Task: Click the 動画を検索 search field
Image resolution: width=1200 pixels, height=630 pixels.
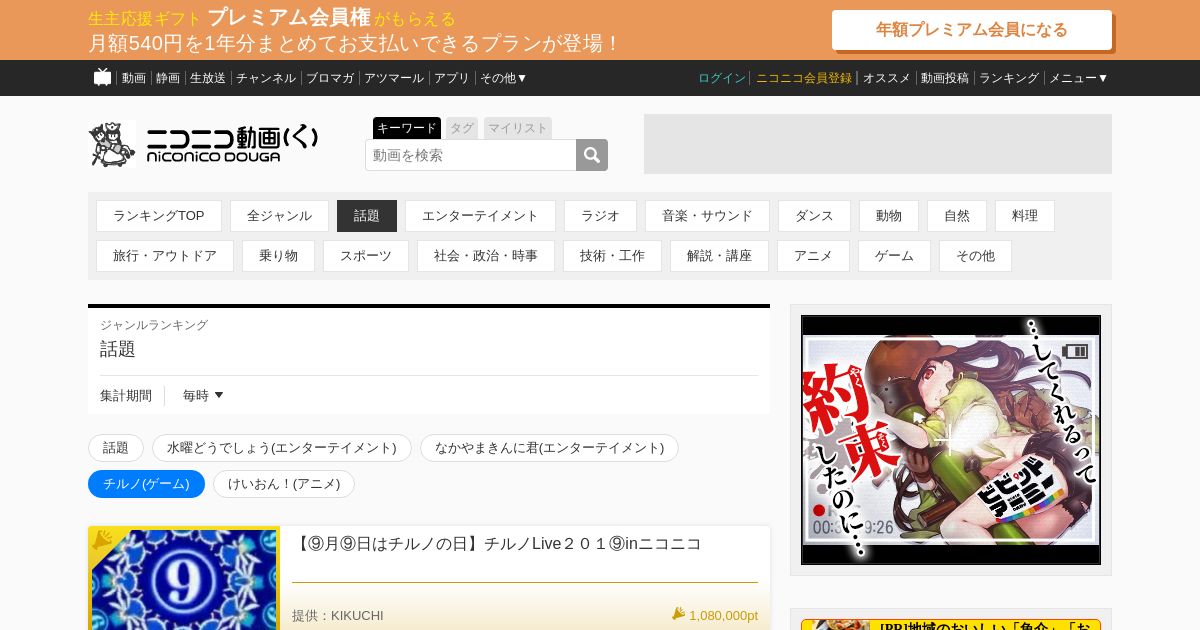Action: pyautogui.click(x=470, y=155)
